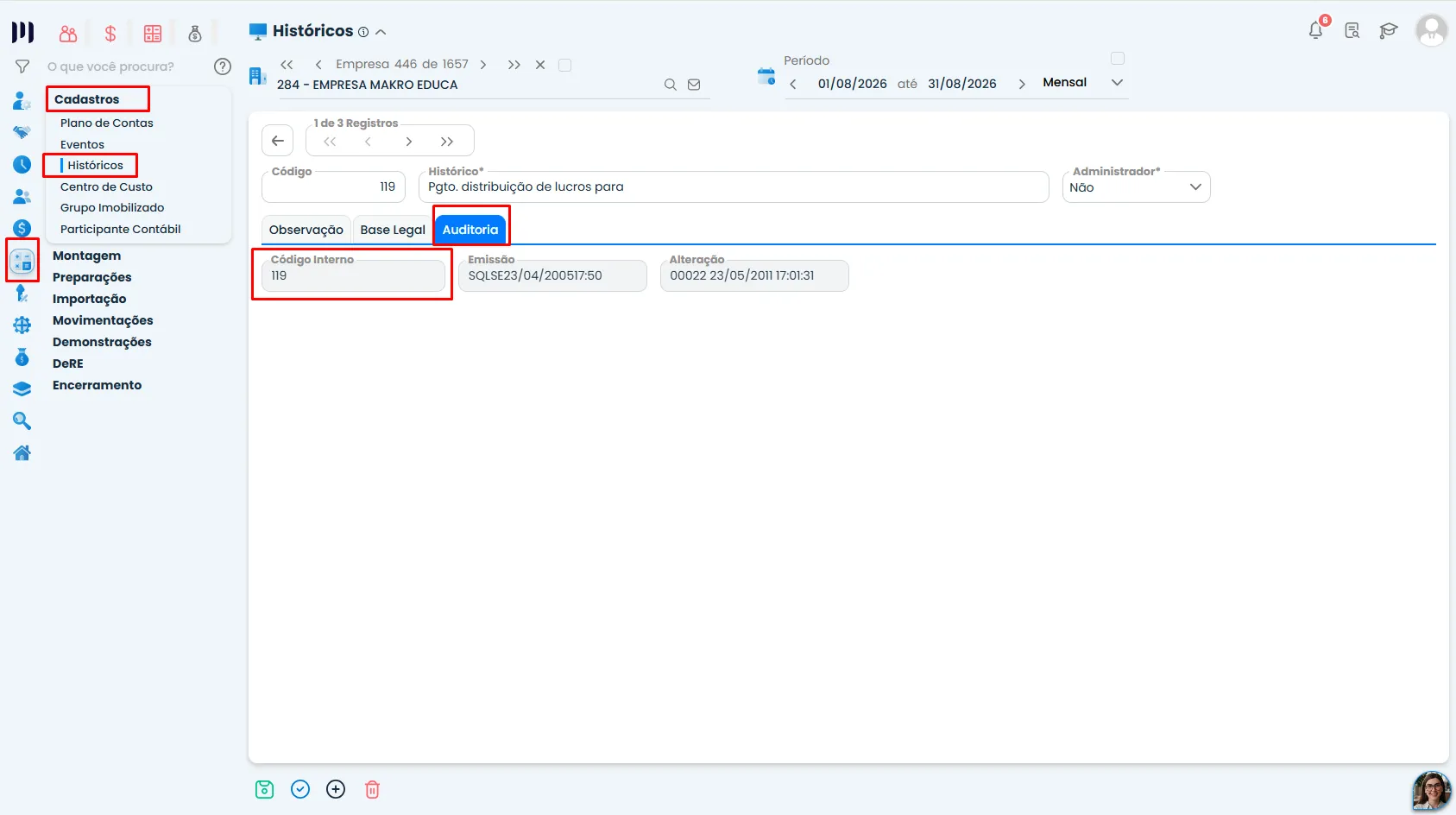Switch to the Observação tab
Screen dimensions: 1456x815
(306, 230)
